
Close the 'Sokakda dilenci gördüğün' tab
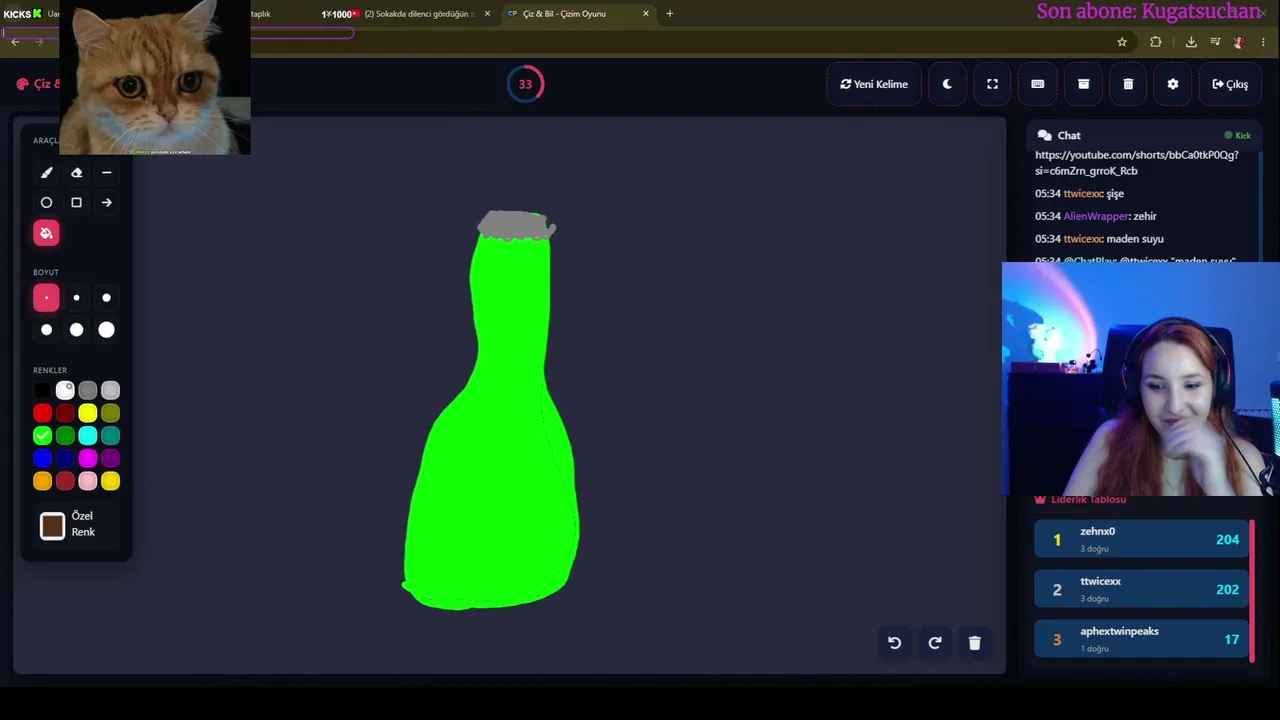487,14
